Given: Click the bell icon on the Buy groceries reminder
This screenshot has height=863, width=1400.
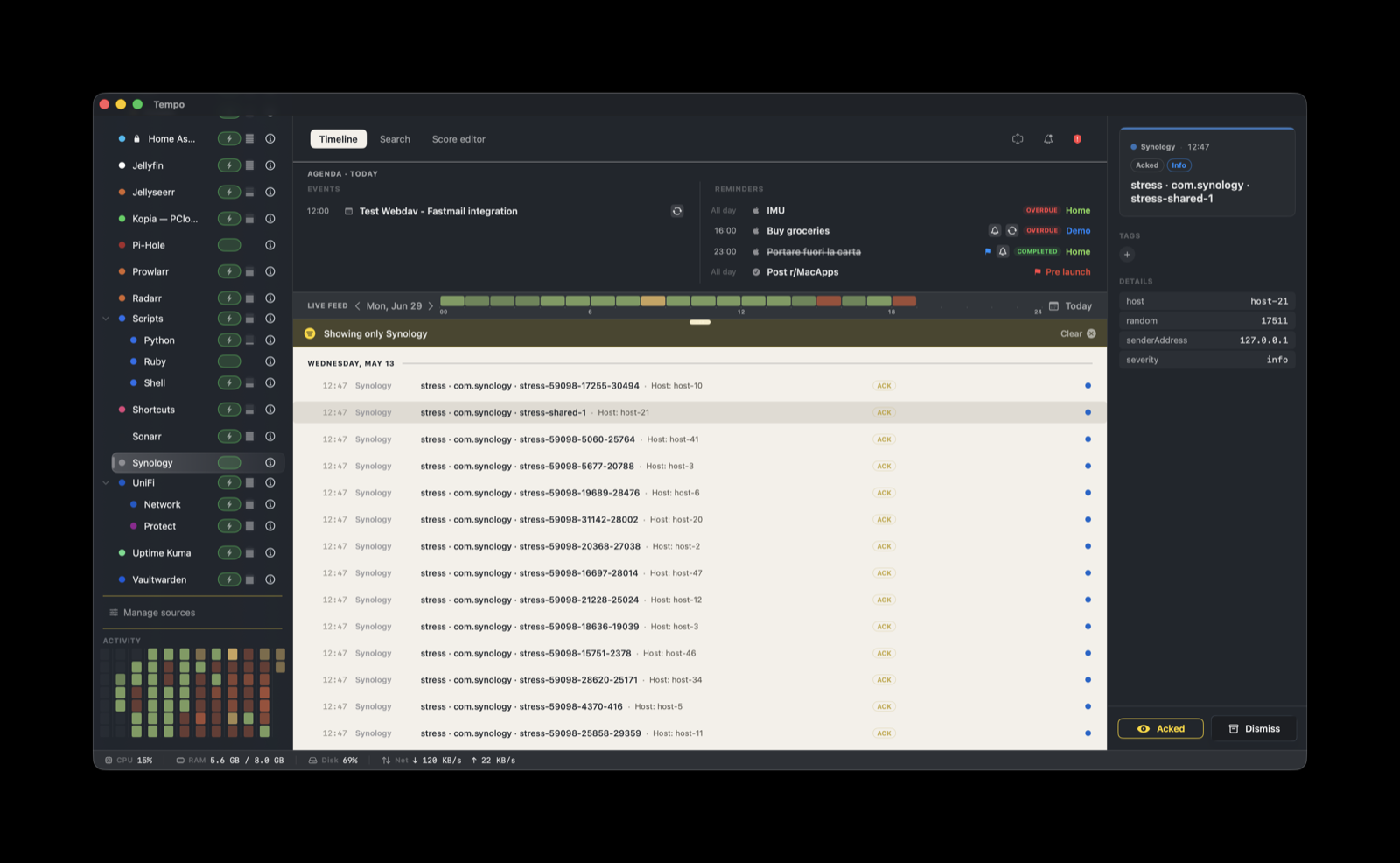Looking at the screenshot, I should [x=994, y=231].
